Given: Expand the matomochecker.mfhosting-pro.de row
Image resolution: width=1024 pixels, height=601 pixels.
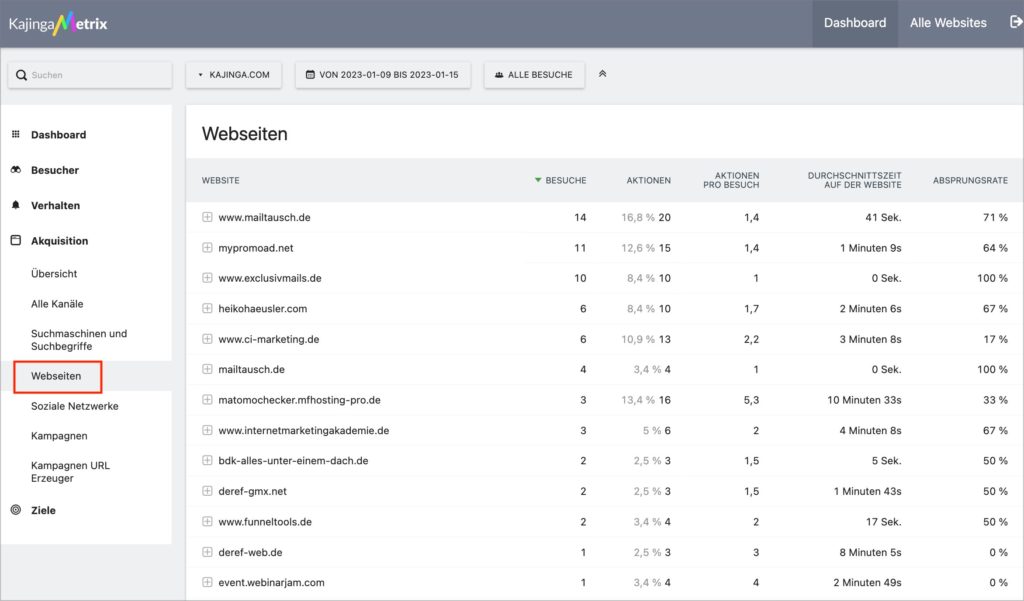Looking at the screenshot, I should pyautogui.click(x=207, y=400).
